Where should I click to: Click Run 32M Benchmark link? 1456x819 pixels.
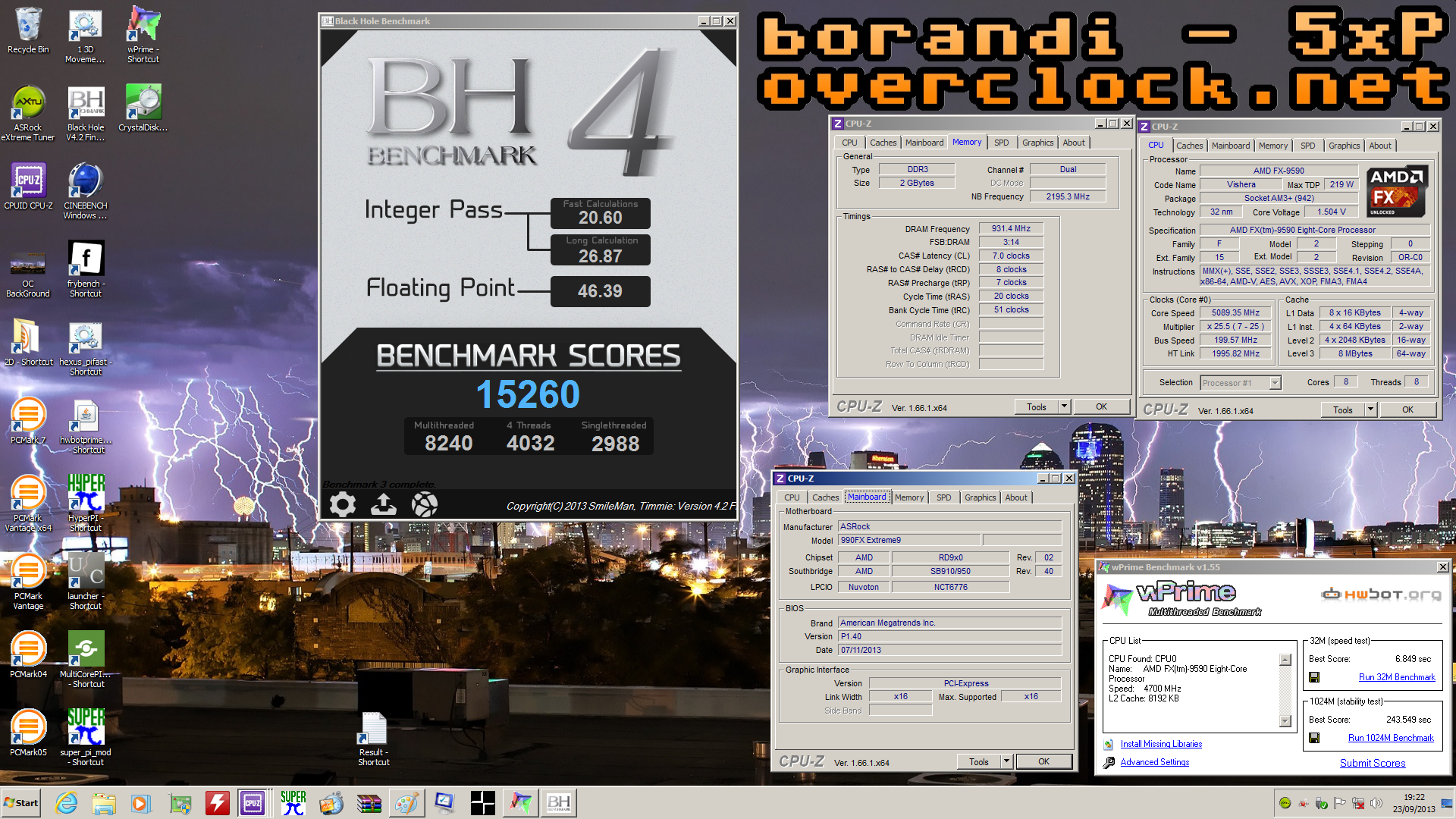point(1397,677)
